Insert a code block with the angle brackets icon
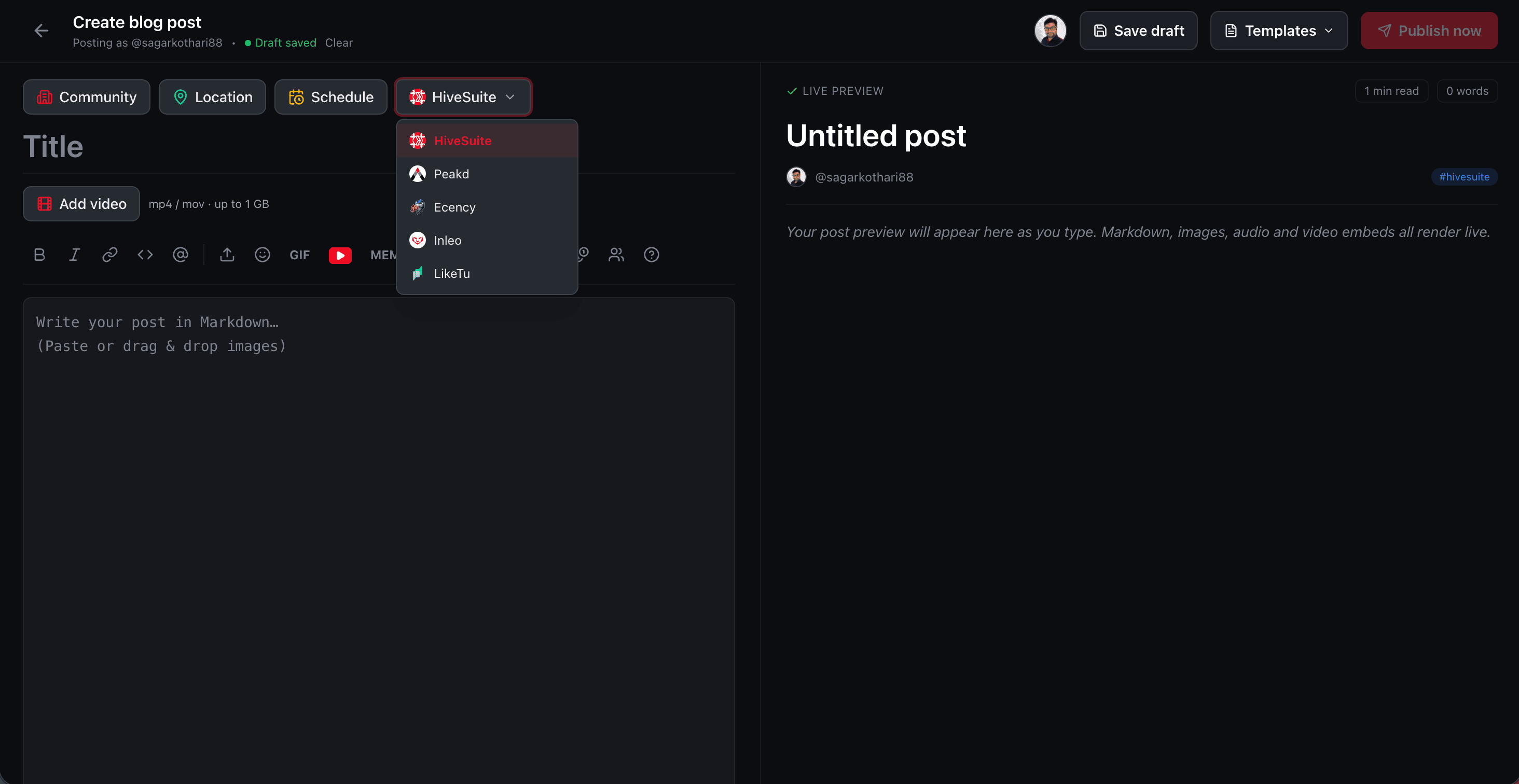The width and height of the screenshot is (1519, 784). (145, 255)
